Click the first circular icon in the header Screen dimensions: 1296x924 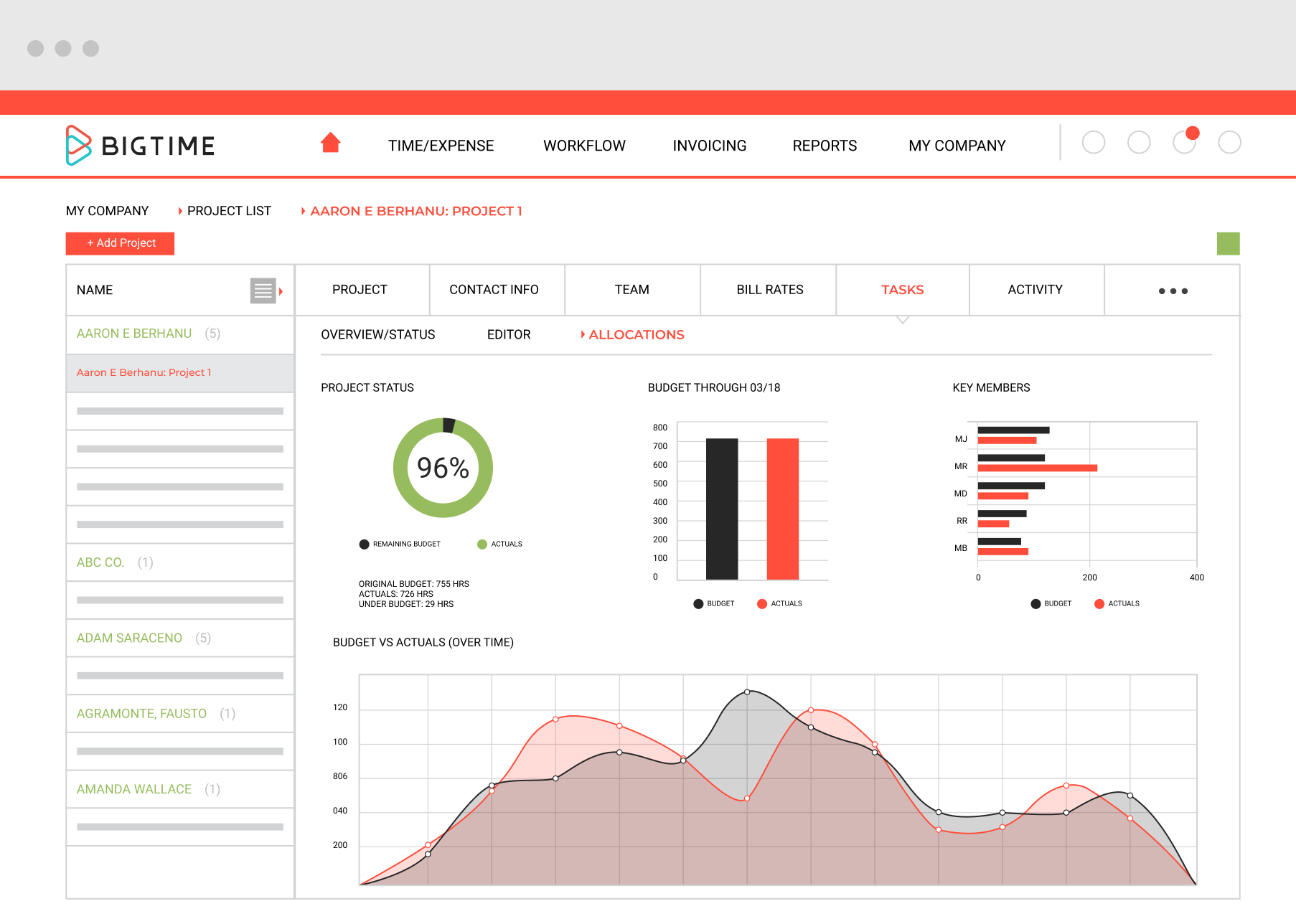(1094, 143)
